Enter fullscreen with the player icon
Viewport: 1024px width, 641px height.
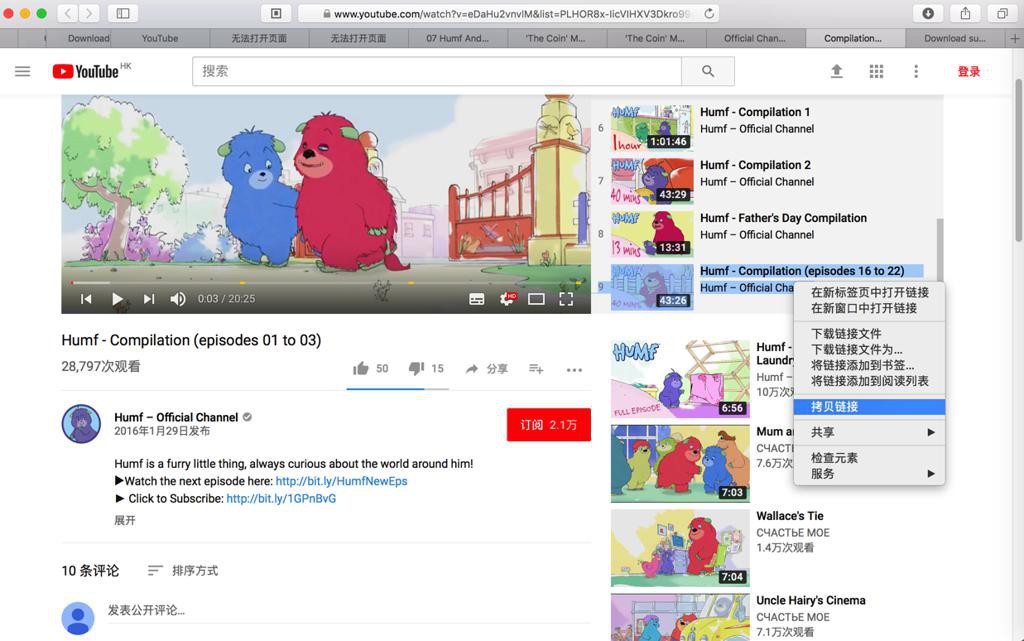(566, 299)
